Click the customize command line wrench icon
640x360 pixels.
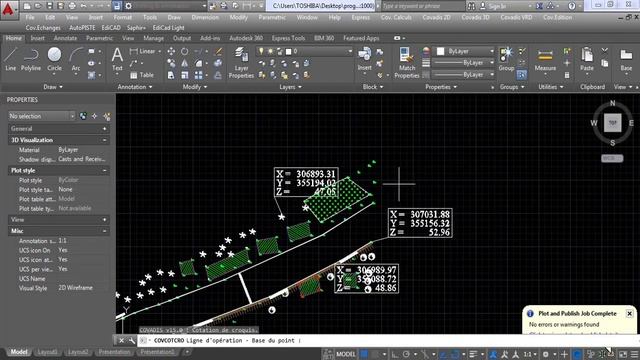pos(131,340)
